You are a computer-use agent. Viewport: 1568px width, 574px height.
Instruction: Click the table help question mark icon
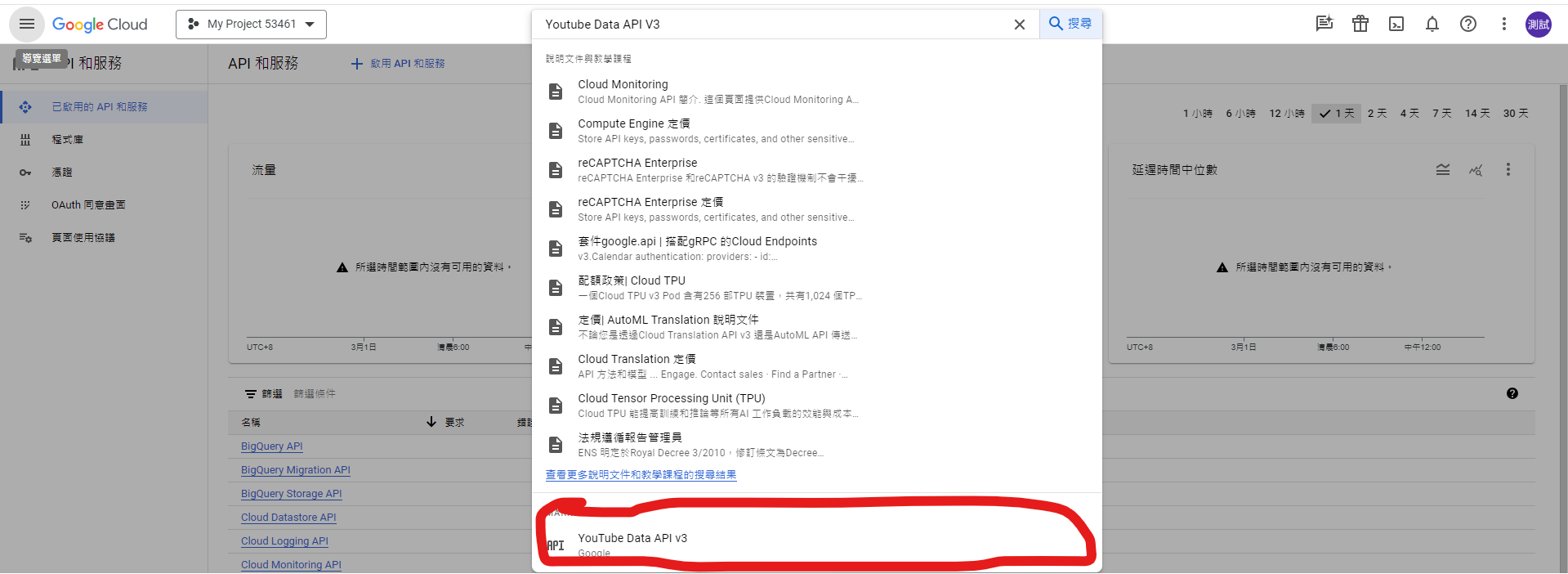1512,393
